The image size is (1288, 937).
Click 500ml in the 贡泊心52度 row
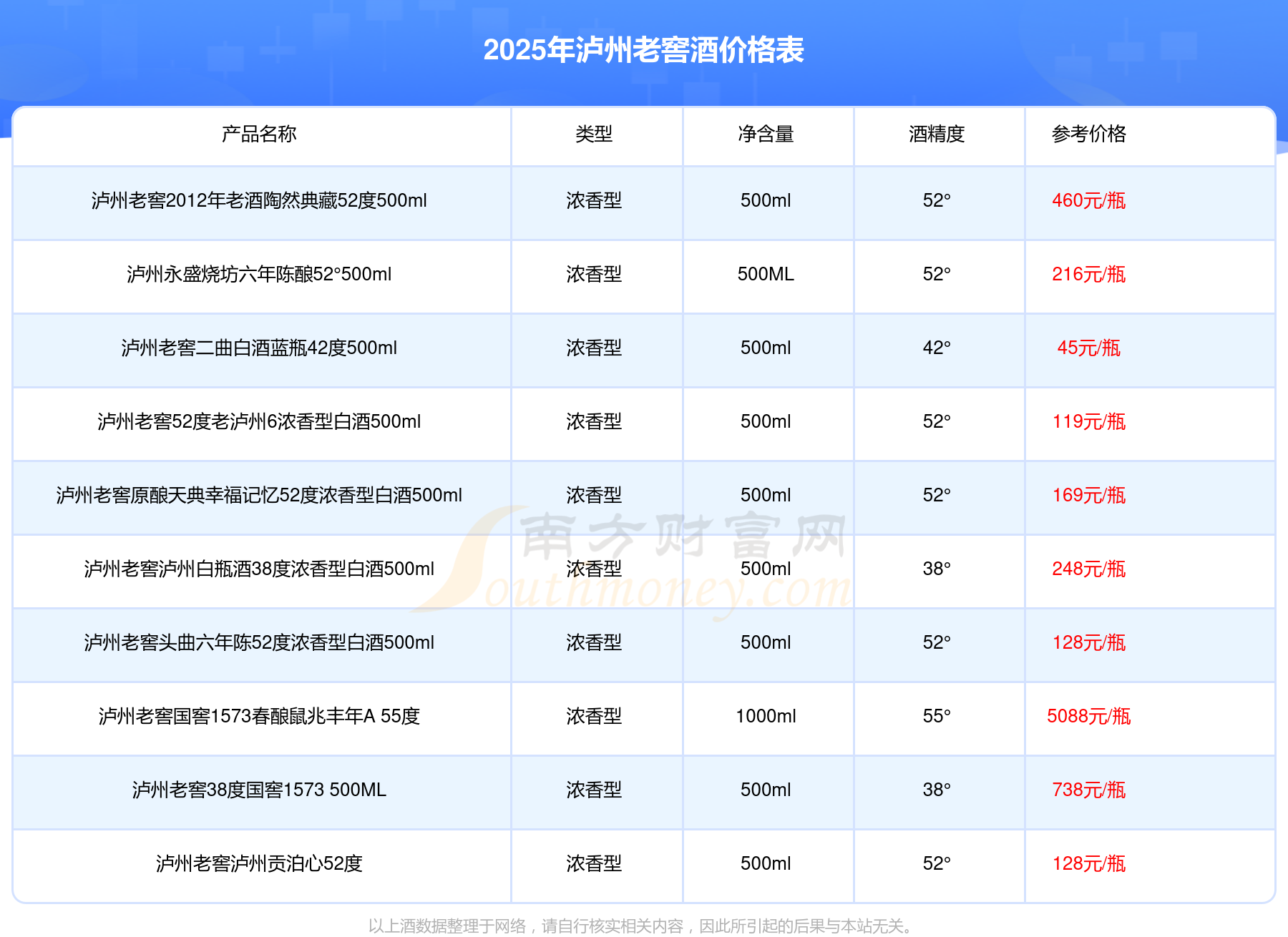pyautogui.click(x=766, y=864)
